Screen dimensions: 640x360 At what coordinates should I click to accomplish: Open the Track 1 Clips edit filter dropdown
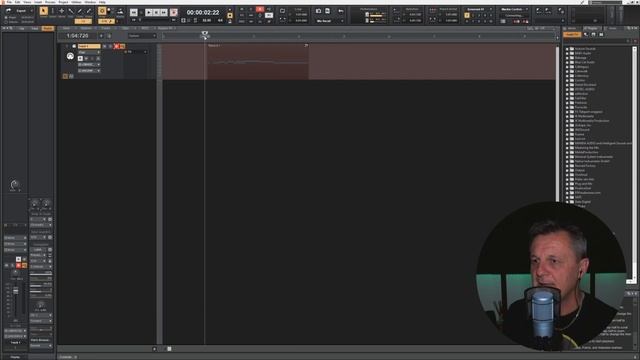point(89,52)
